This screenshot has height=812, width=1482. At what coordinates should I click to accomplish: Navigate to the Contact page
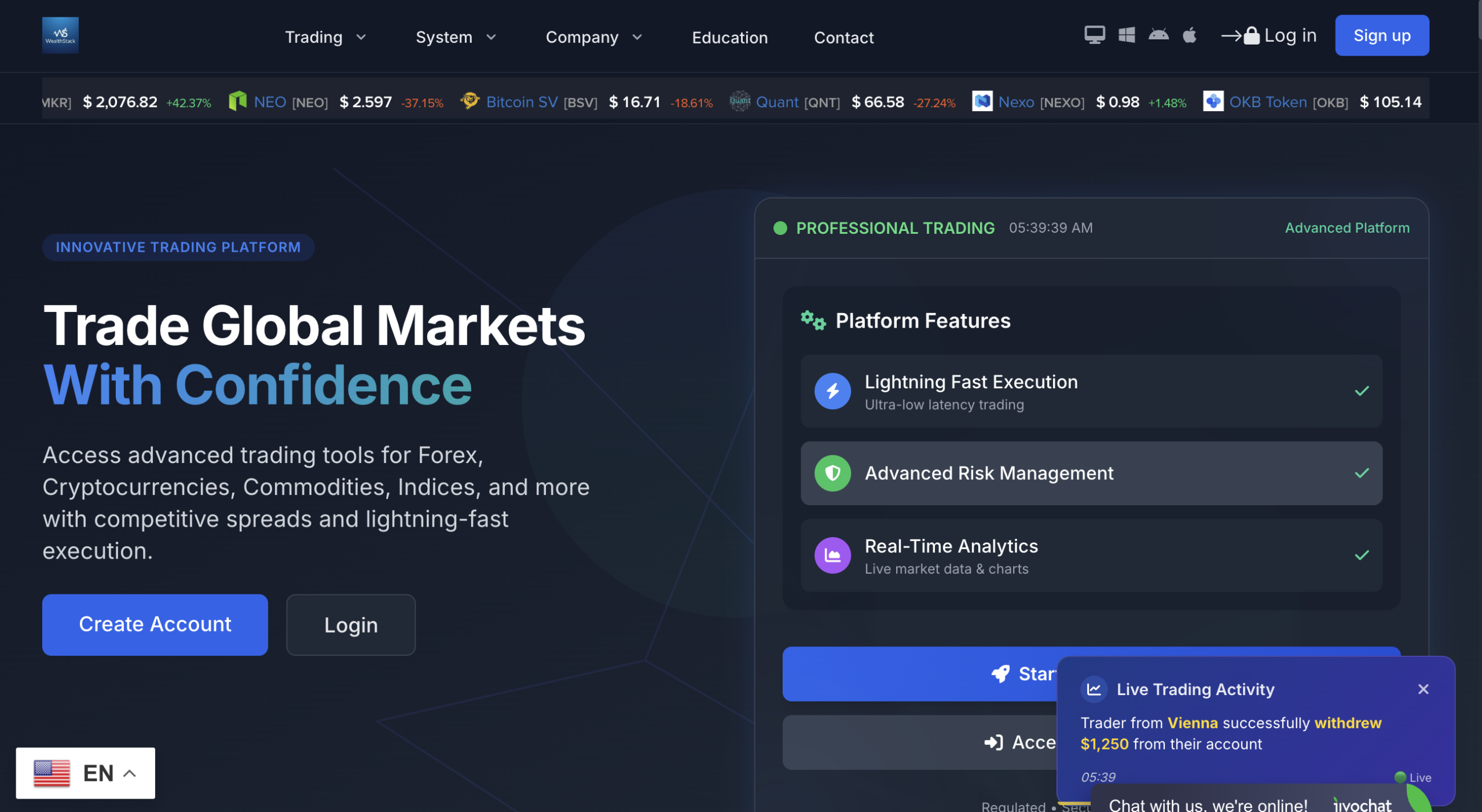click(843, 36)
